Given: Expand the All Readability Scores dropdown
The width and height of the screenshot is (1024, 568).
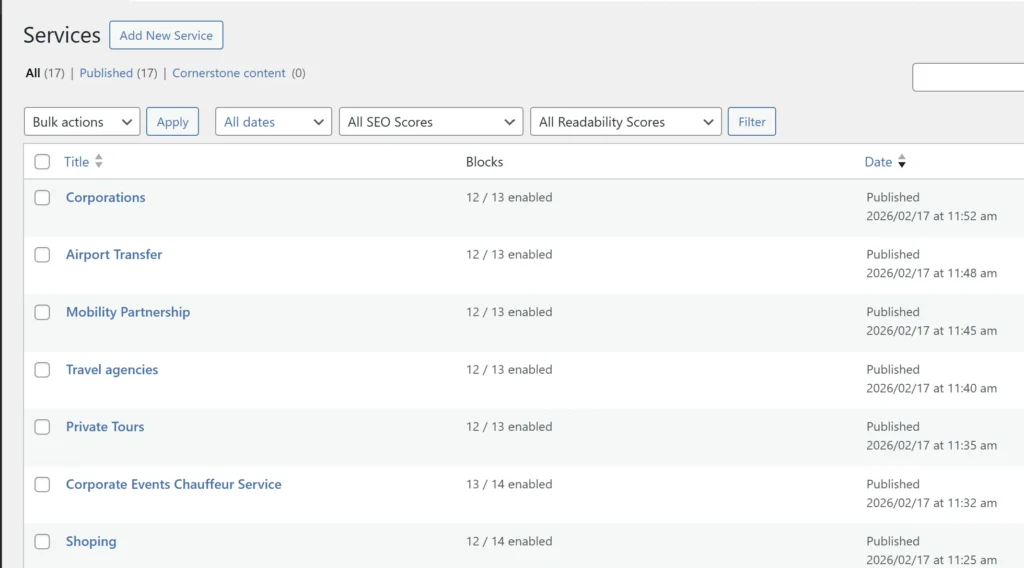Looking at the screenshot, I should coord(625,122).
